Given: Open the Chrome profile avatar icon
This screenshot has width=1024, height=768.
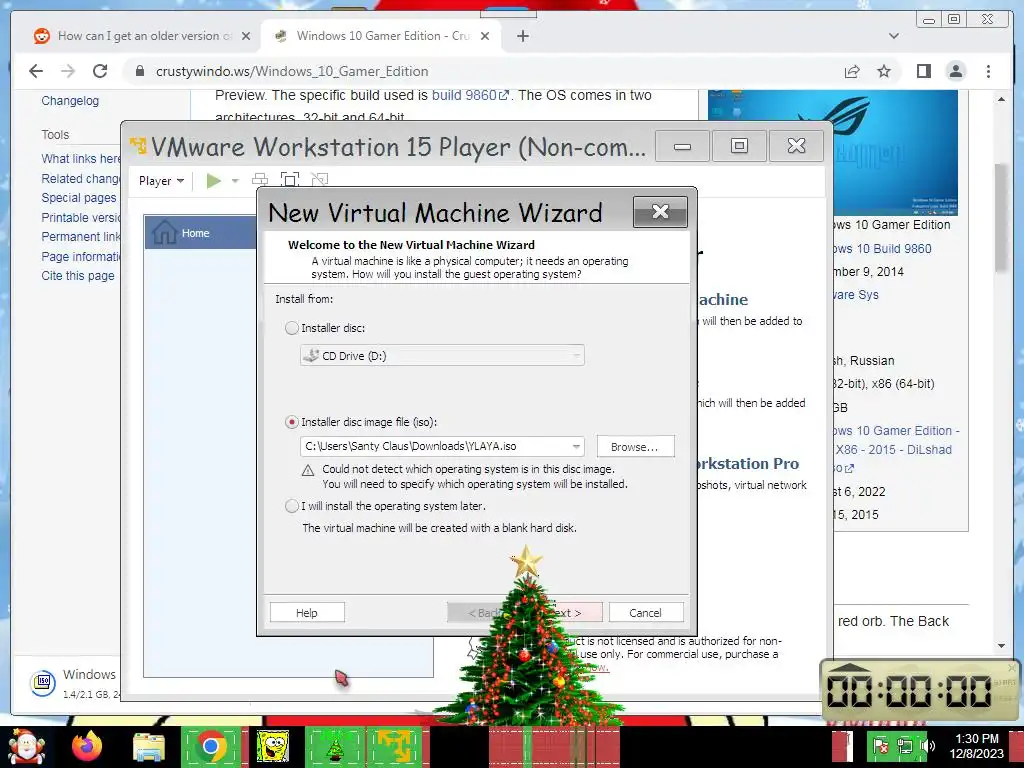Looking at the screenshot, I should pyautogui.click(x=955, y=71).
